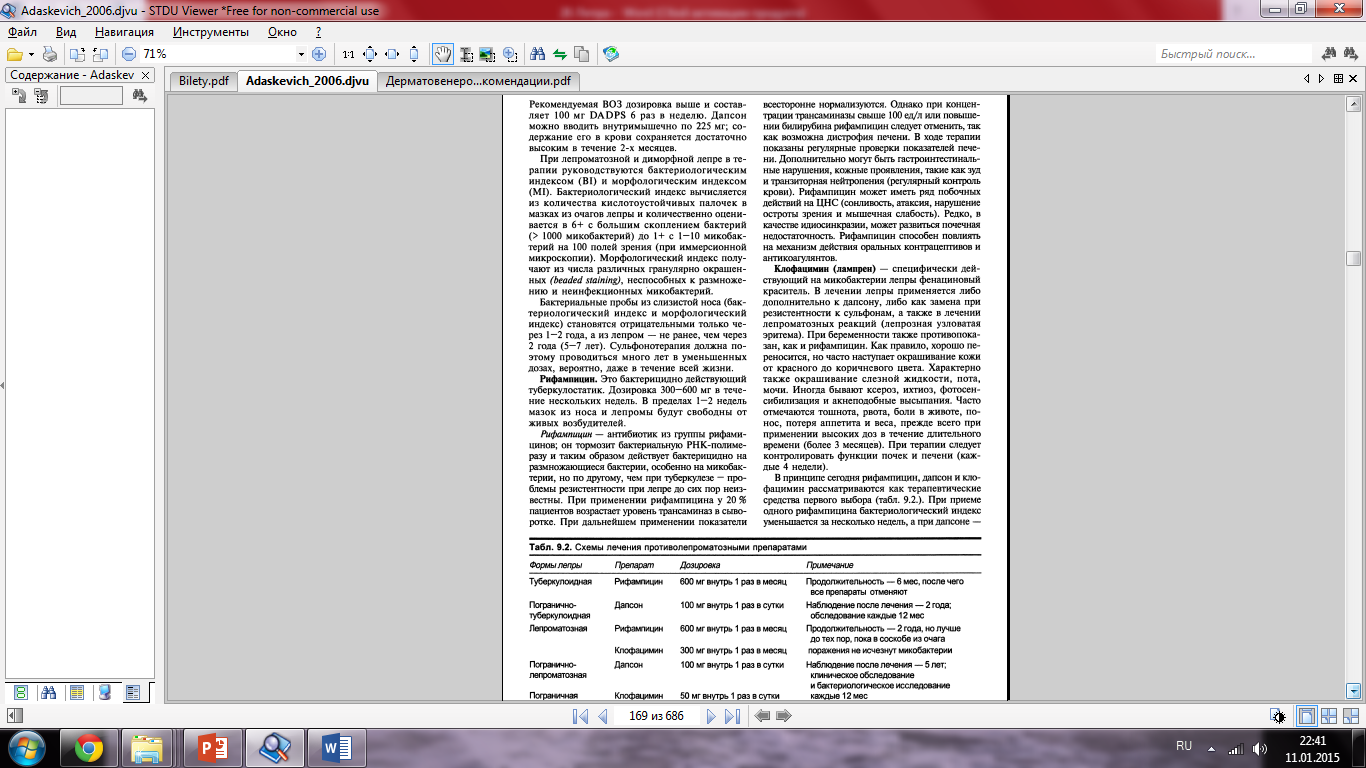Click the vertical scrollbar down arrow
Screen dimensions: 1366x768
[x=1354, y=690]
